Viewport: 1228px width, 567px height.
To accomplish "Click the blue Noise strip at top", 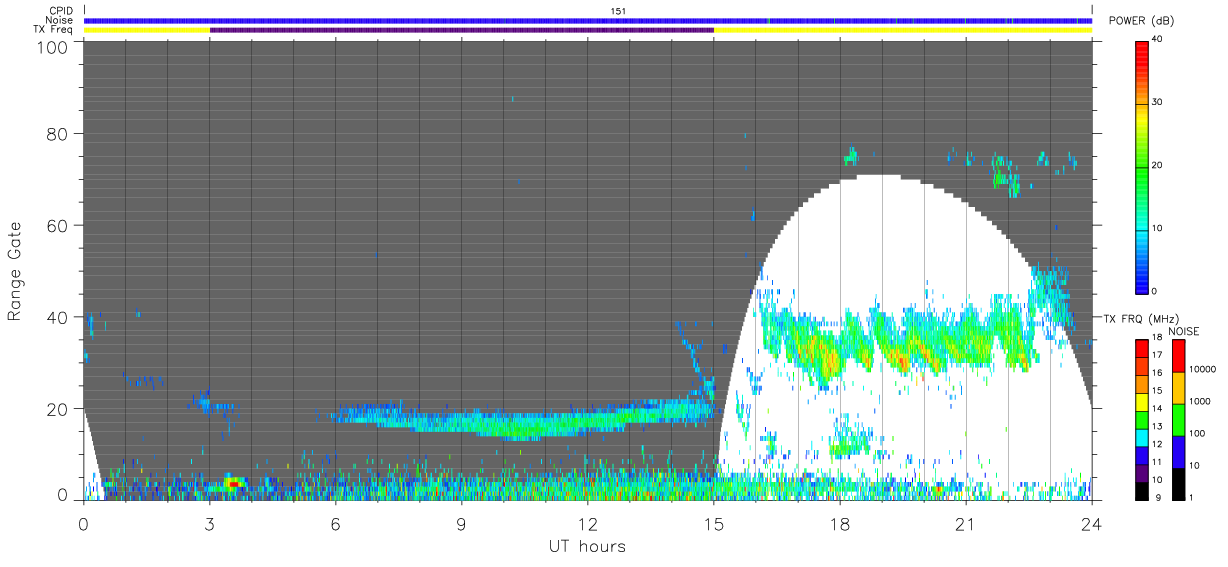I will 588,20.
